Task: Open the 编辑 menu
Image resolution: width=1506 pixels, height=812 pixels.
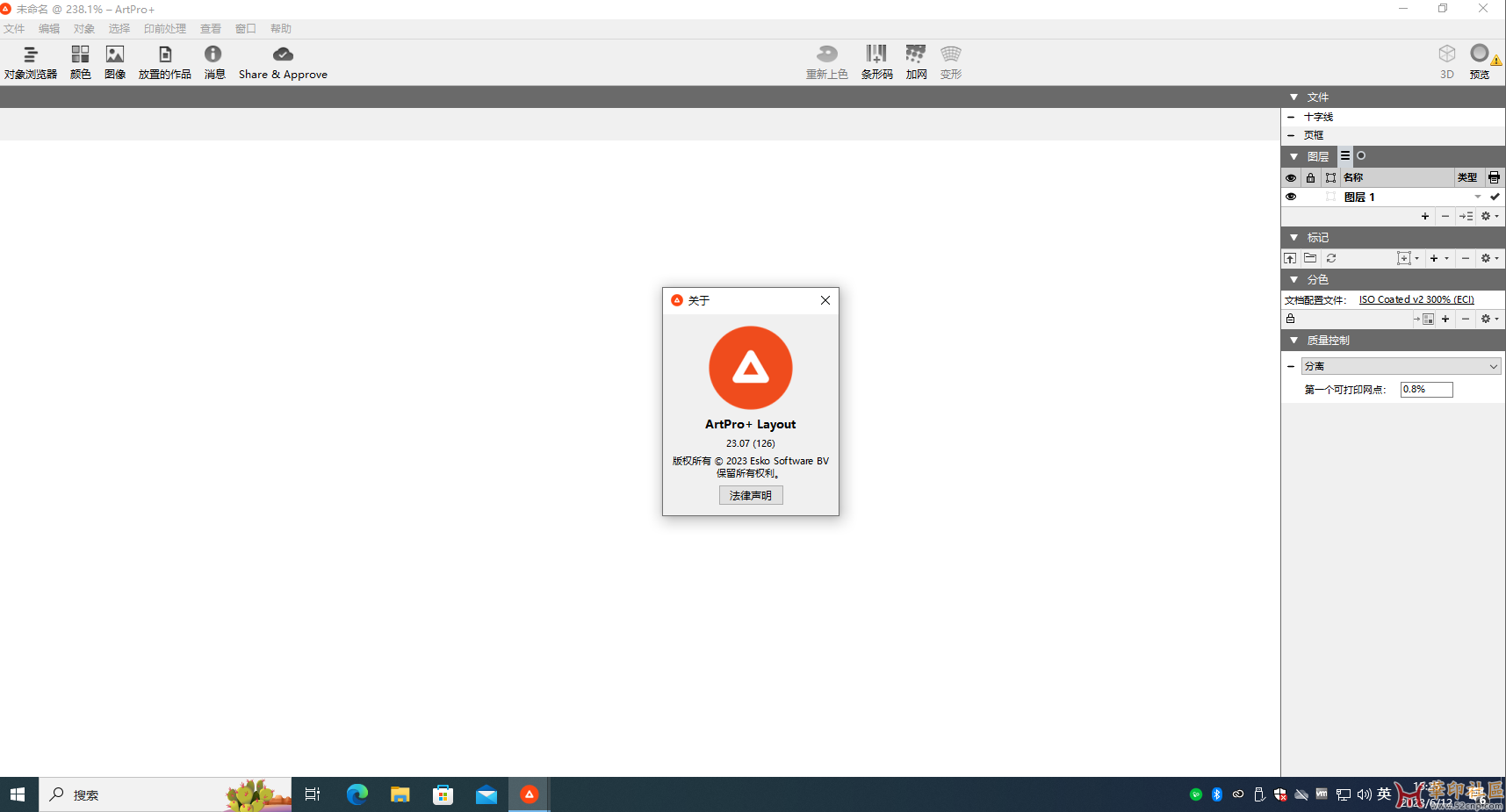Action: point(49,29)
